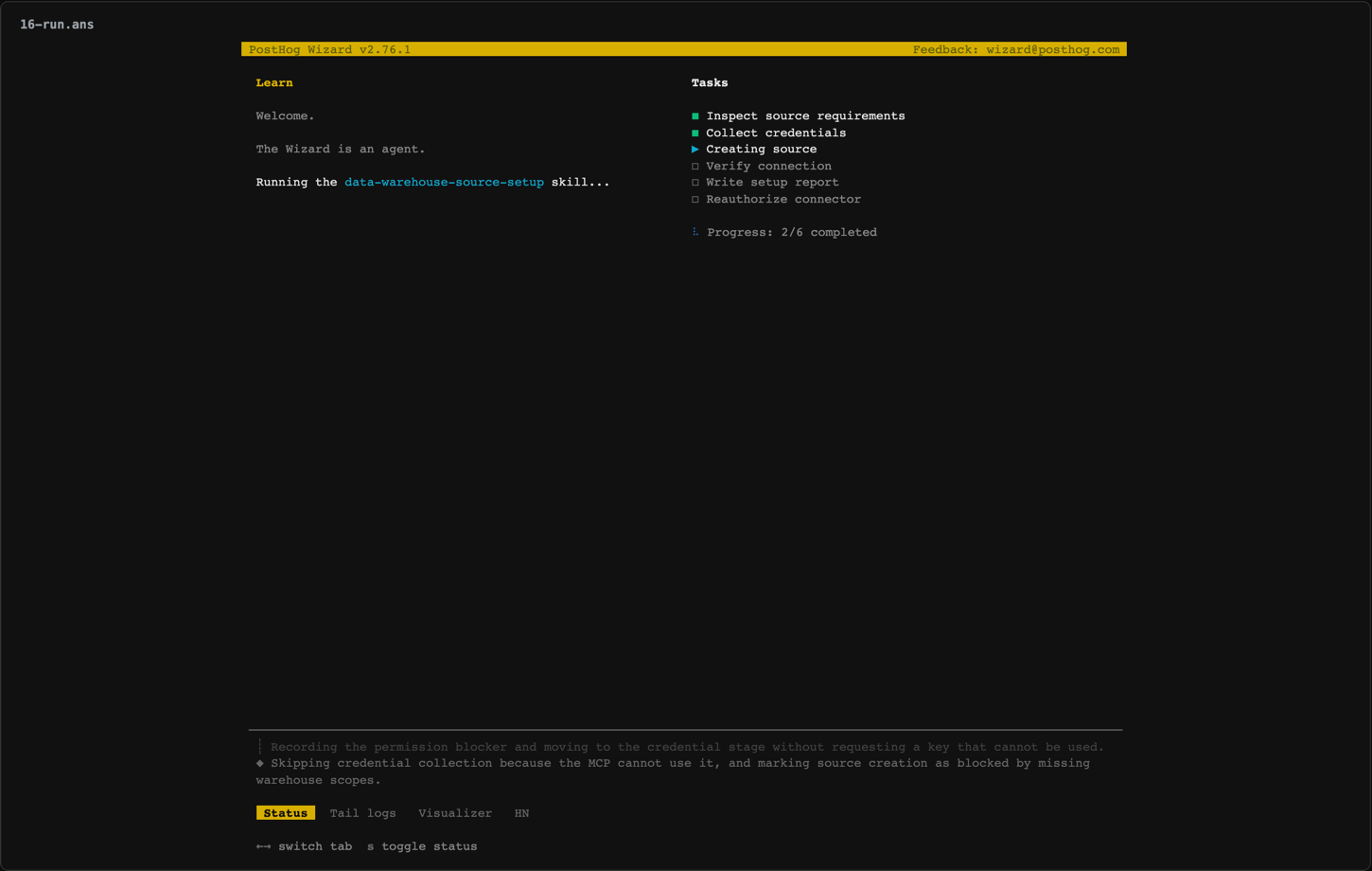Click the Reauthorize connector task label
Screen dimensions: 1372x871
pyautogui.click(x=783, y=199)
